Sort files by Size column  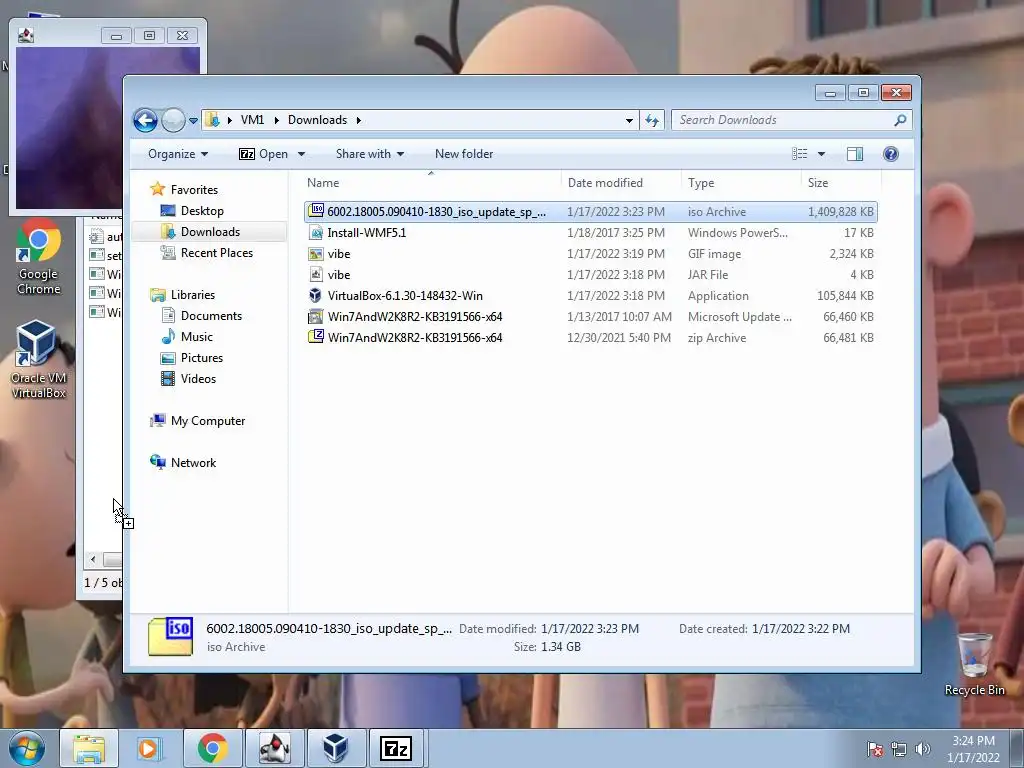pyautogui.click(x=841, y=183)
